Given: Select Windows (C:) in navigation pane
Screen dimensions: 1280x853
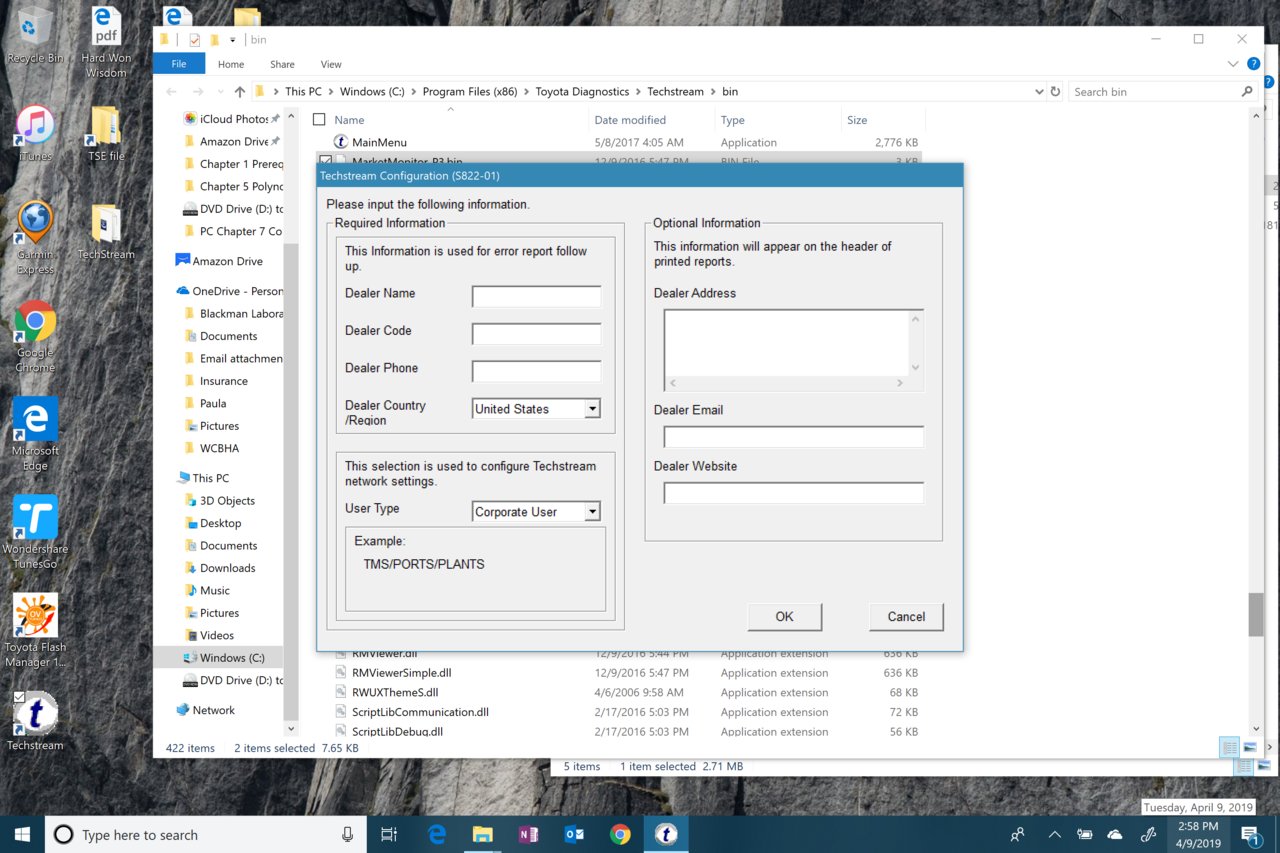Looking at the screenshot, I should pyautogui.click(x=232, y=657).
